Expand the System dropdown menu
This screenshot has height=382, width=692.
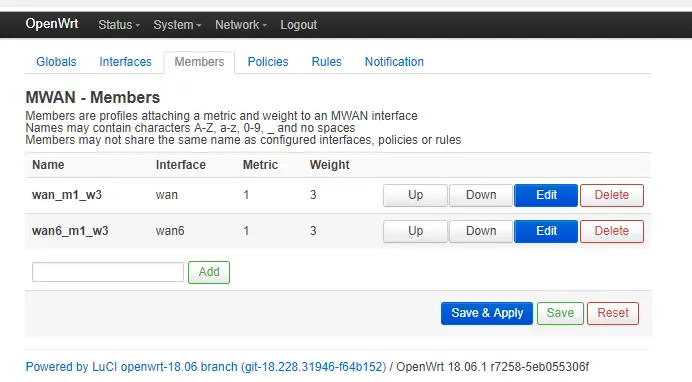[x=177, y=25]
